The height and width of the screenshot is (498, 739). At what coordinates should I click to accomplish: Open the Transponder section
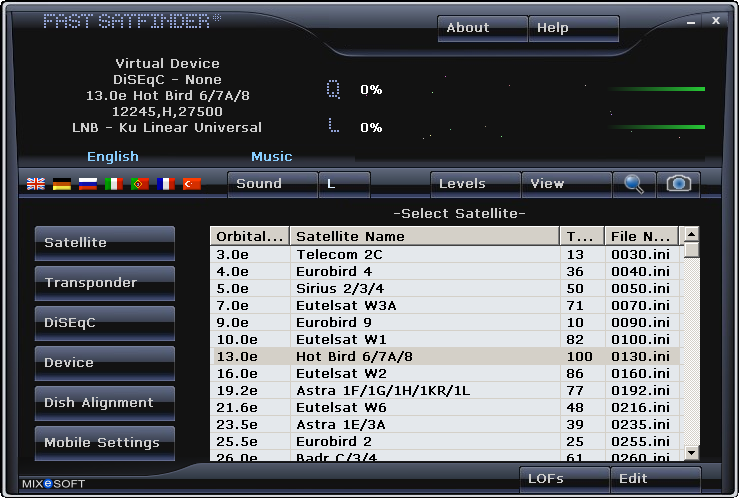pyautogui.click(x=105, y=283)
